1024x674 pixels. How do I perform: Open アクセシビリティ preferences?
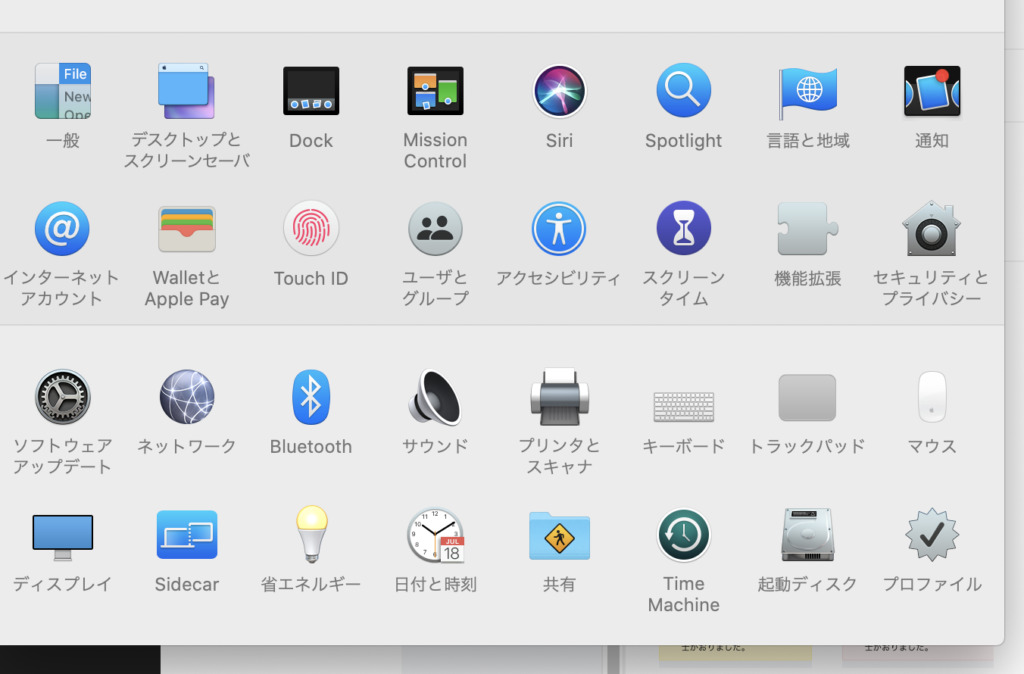click(x=560, y=229)
